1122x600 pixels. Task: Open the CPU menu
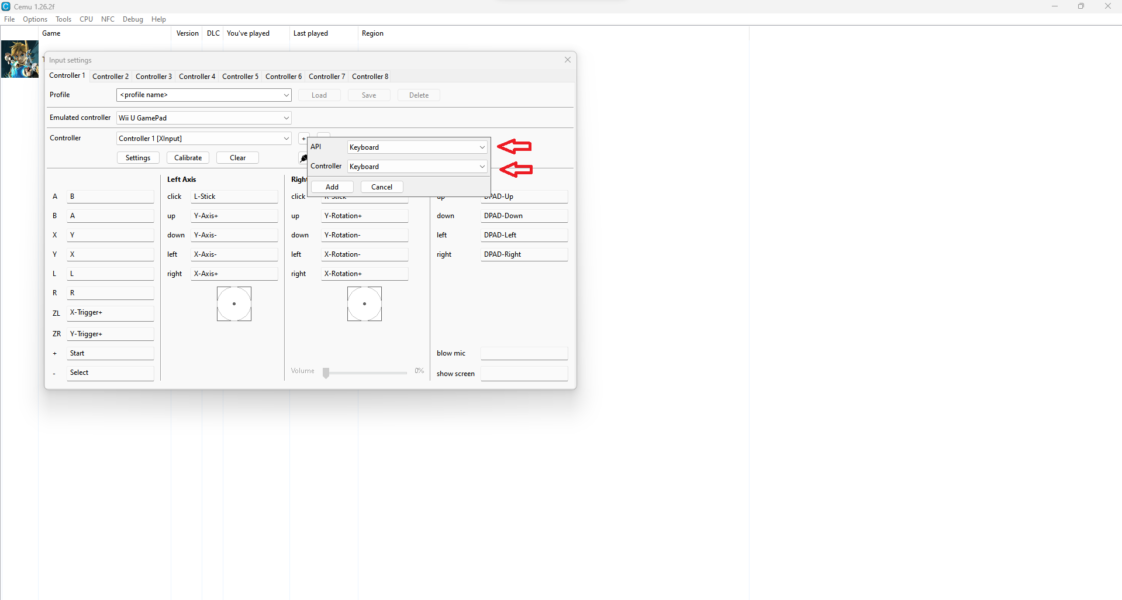tap(86, 19)
